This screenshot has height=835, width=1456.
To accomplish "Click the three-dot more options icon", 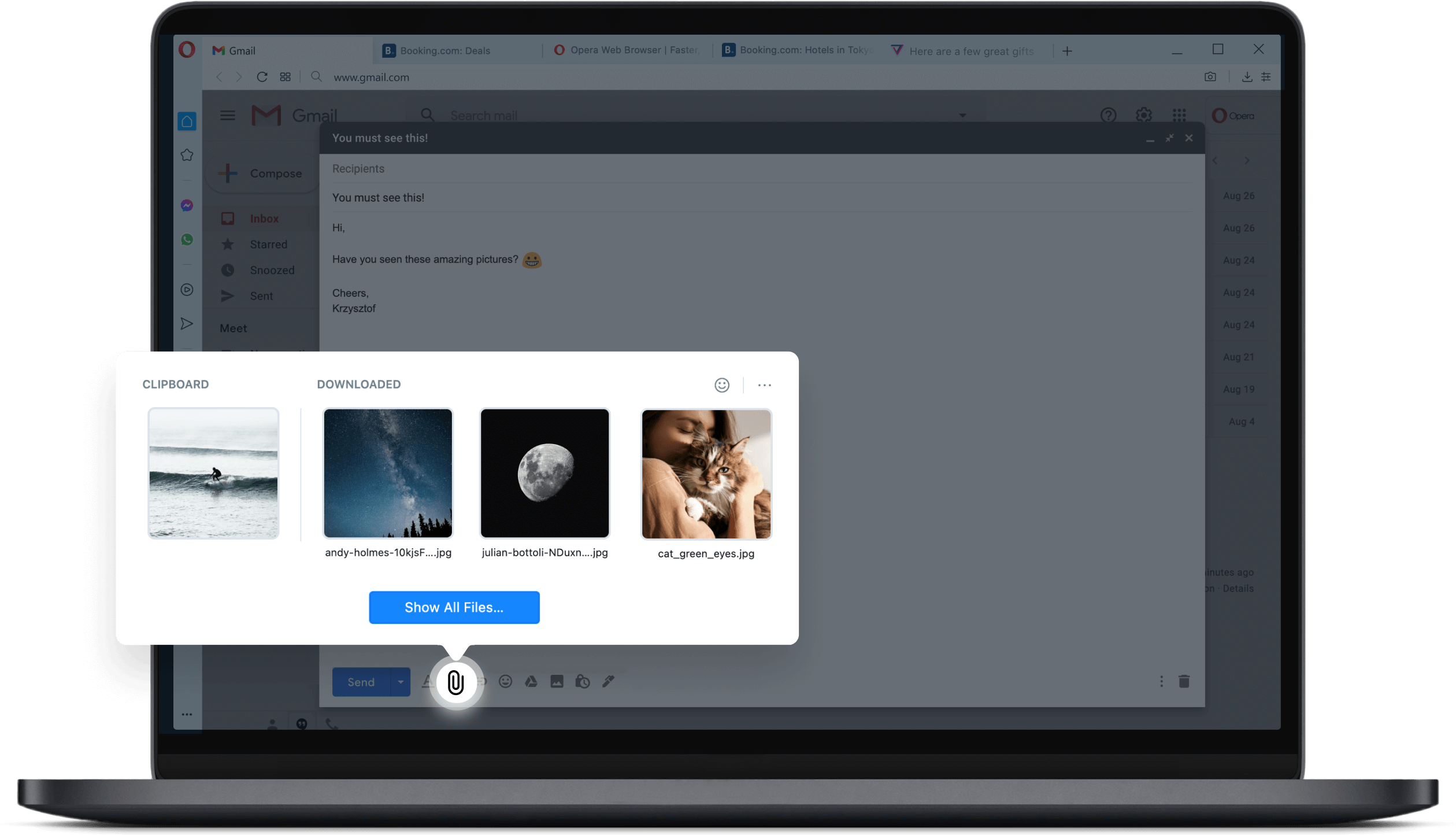I will tap(765, 385).
